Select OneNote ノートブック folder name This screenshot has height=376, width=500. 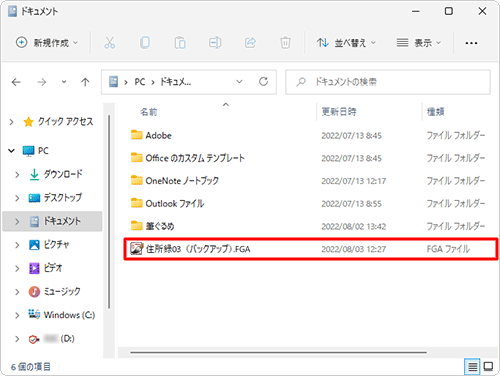tap(182, 181)
